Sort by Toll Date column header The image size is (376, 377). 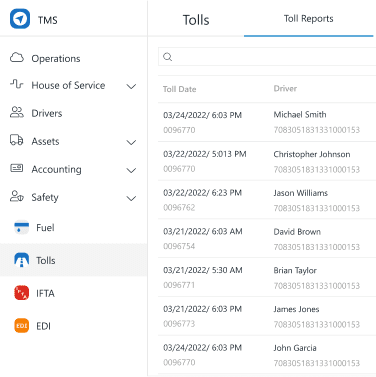[180, 89]
